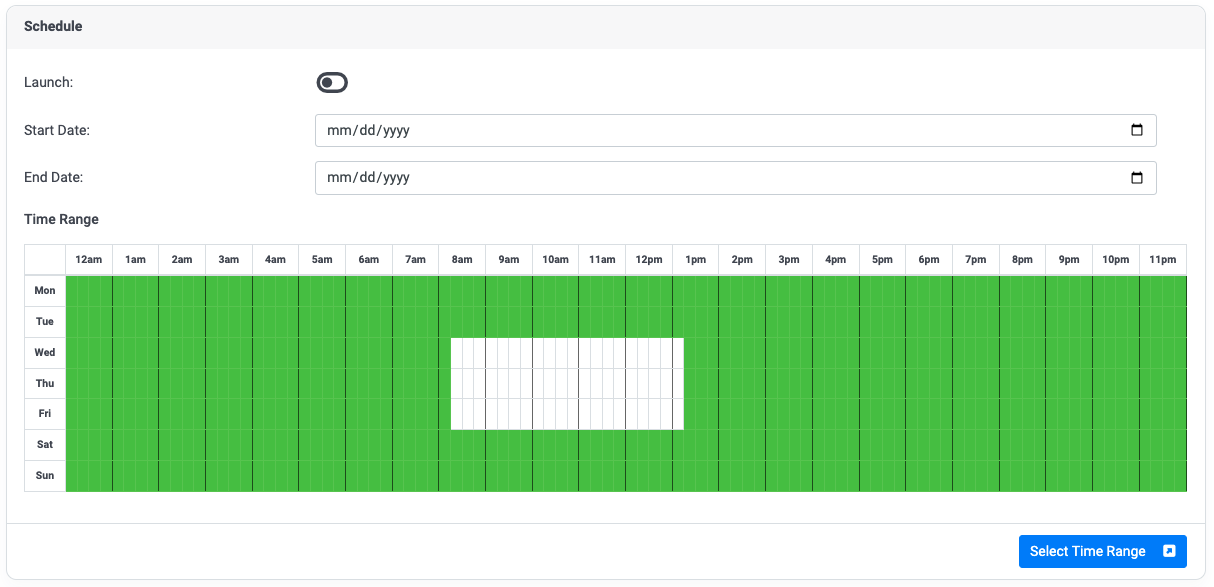This screenshot has width=1214, height=587.
Task: Select a green cell for Tue at 3pm
Action: (788, 321)
